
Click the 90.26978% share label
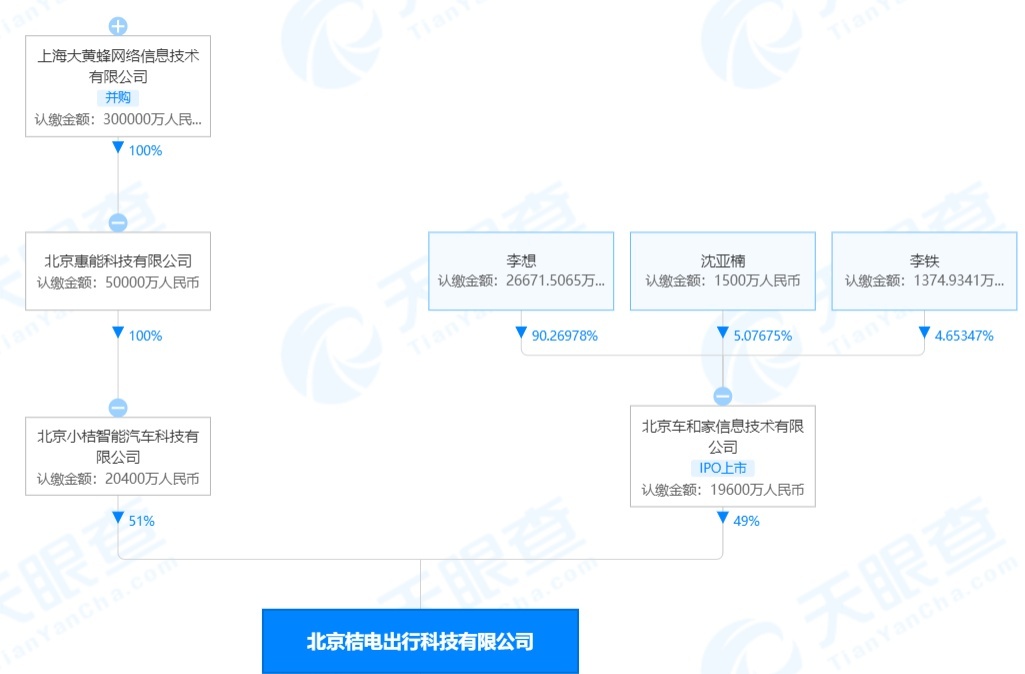[564, 336]
